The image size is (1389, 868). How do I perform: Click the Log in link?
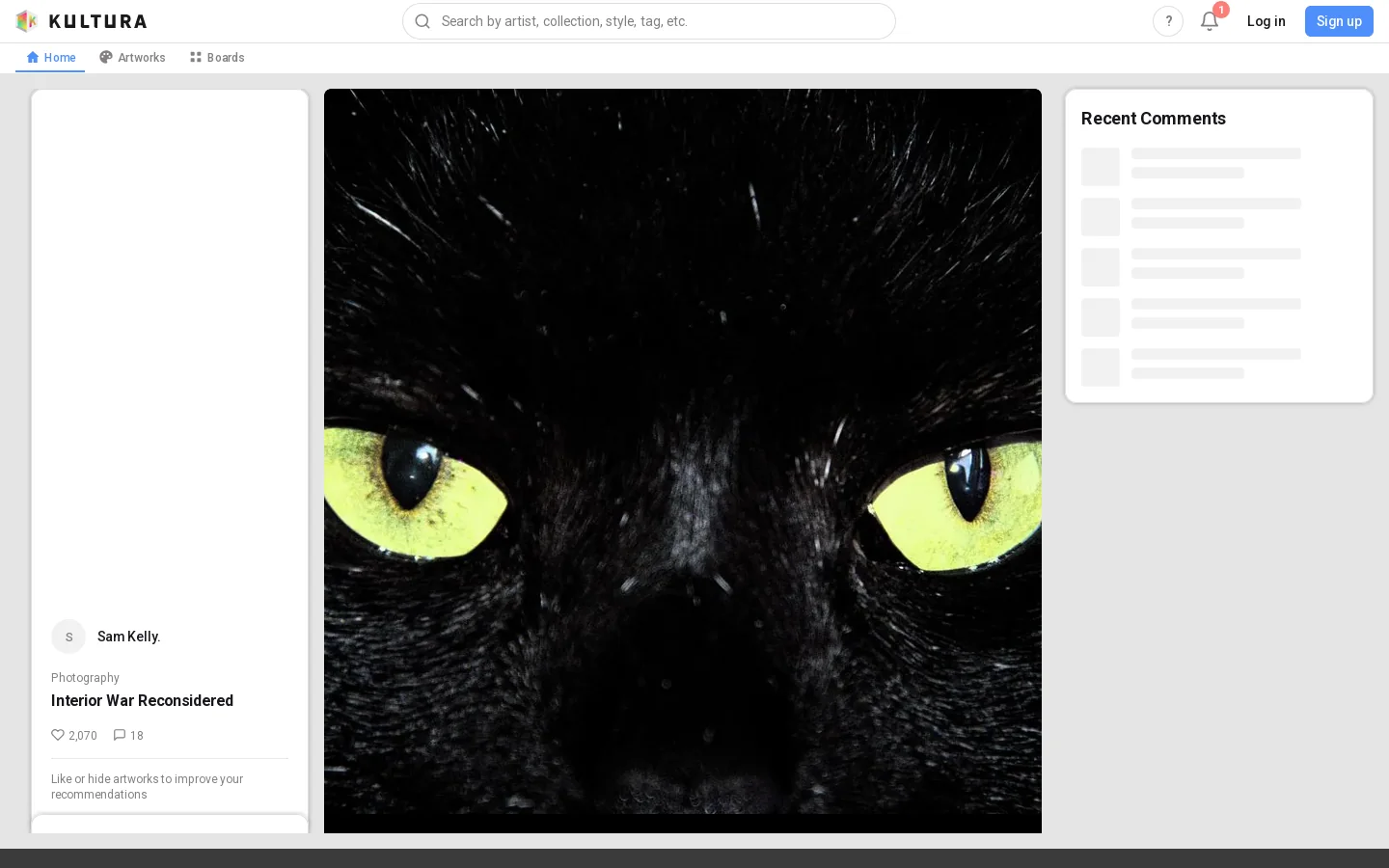pos(1266,21)
